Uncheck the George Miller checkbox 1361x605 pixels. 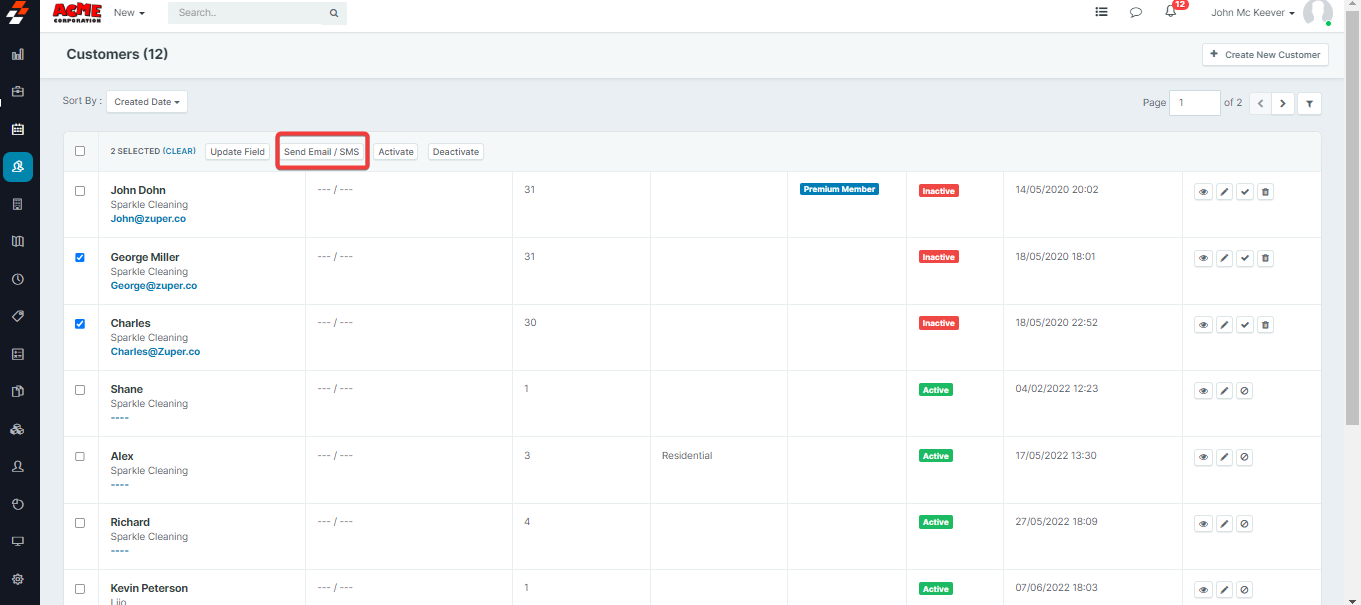point(80,257)
